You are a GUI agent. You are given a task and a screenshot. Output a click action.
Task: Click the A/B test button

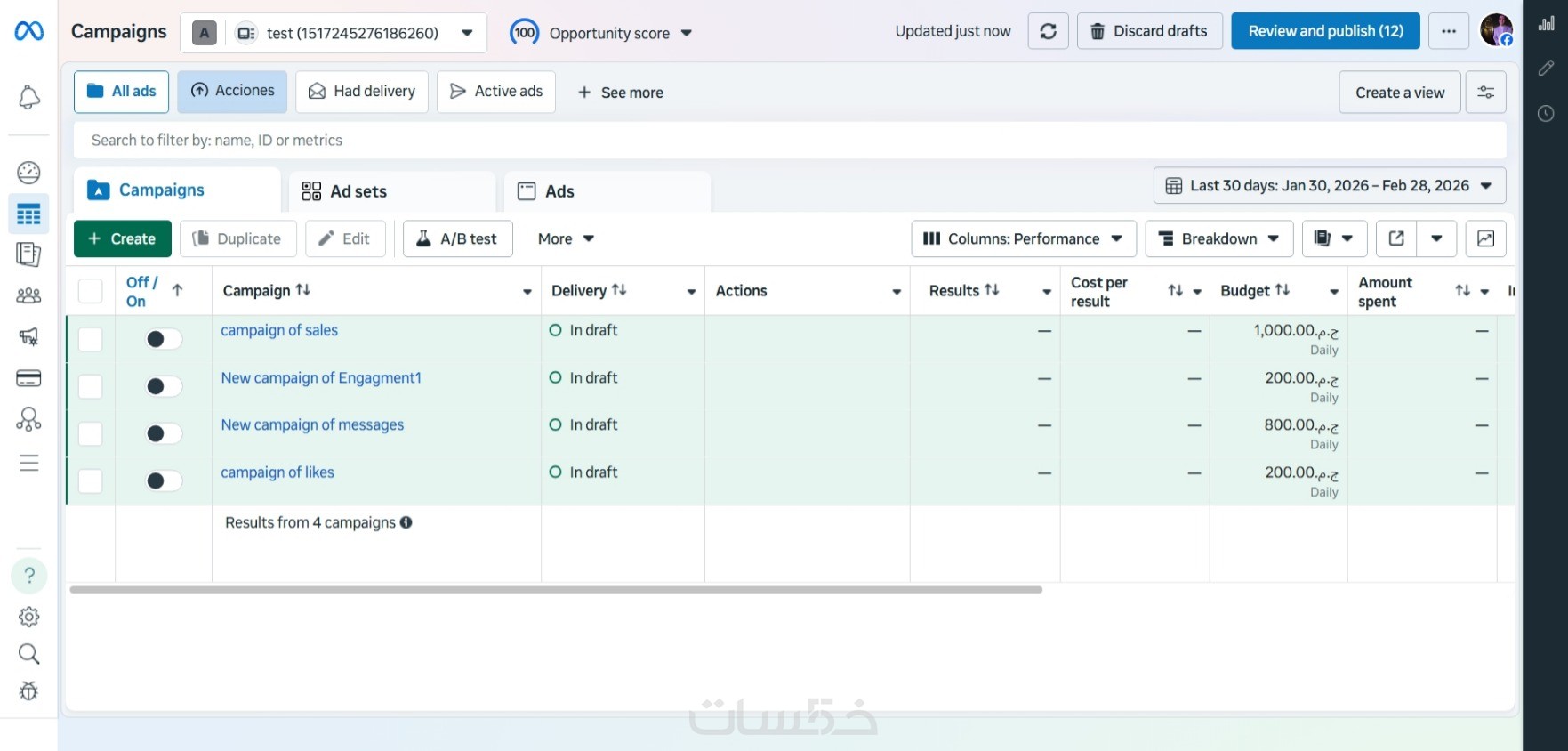tap(458, 238)
